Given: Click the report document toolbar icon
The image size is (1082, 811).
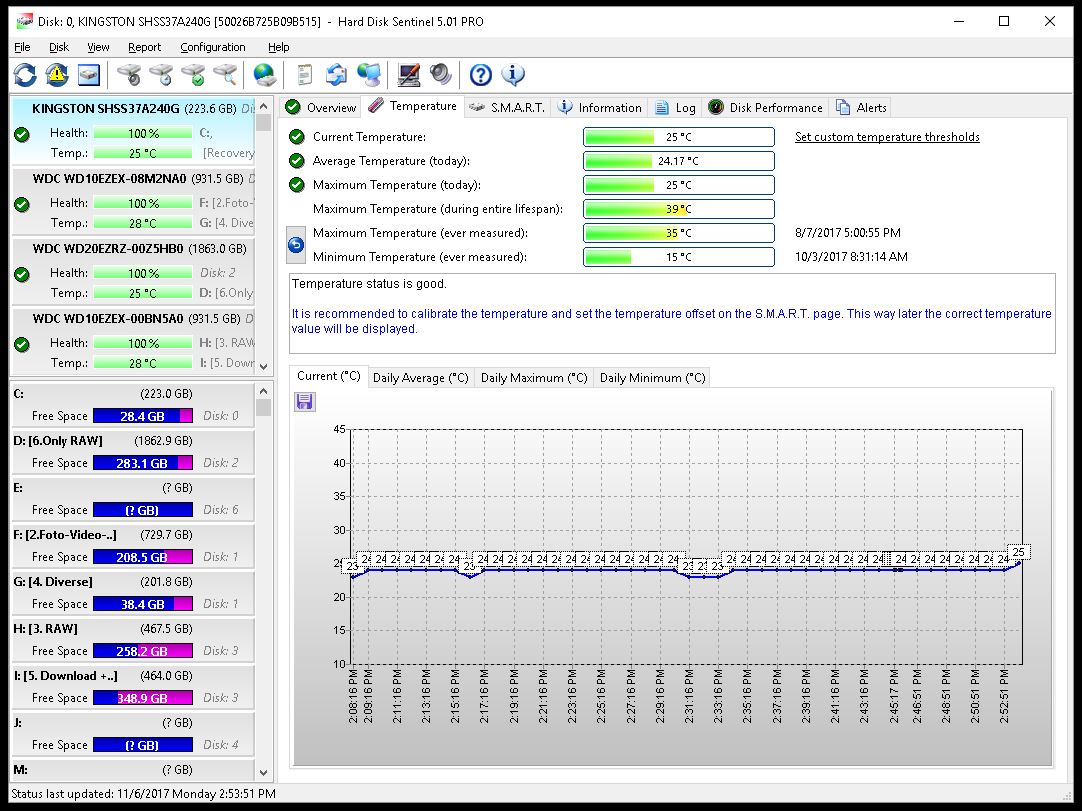Looking at the screenshot, I should pyautogui.click(x=304, y=75).
